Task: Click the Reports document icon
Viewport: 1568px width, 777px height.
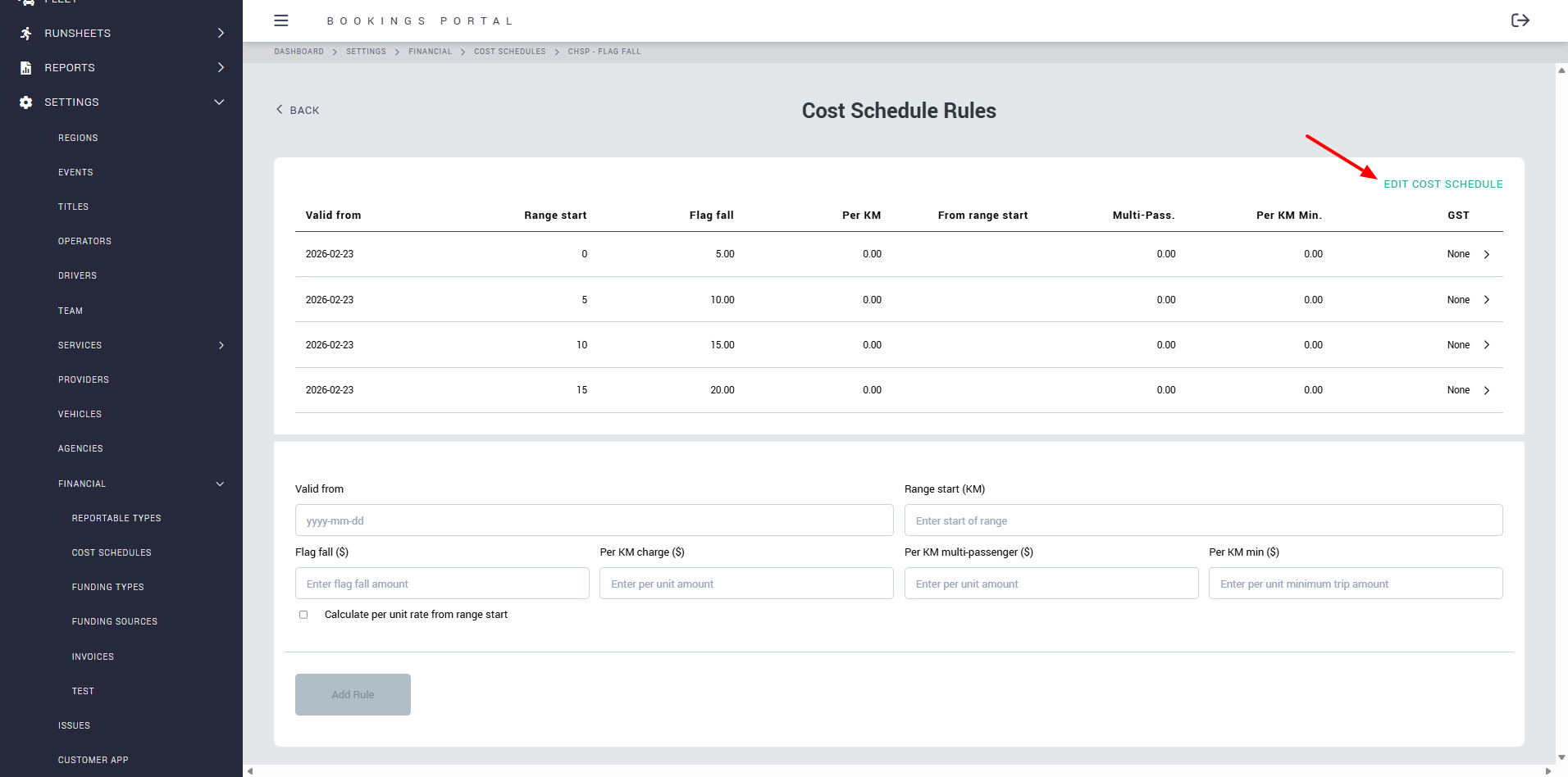Action: 26,68
